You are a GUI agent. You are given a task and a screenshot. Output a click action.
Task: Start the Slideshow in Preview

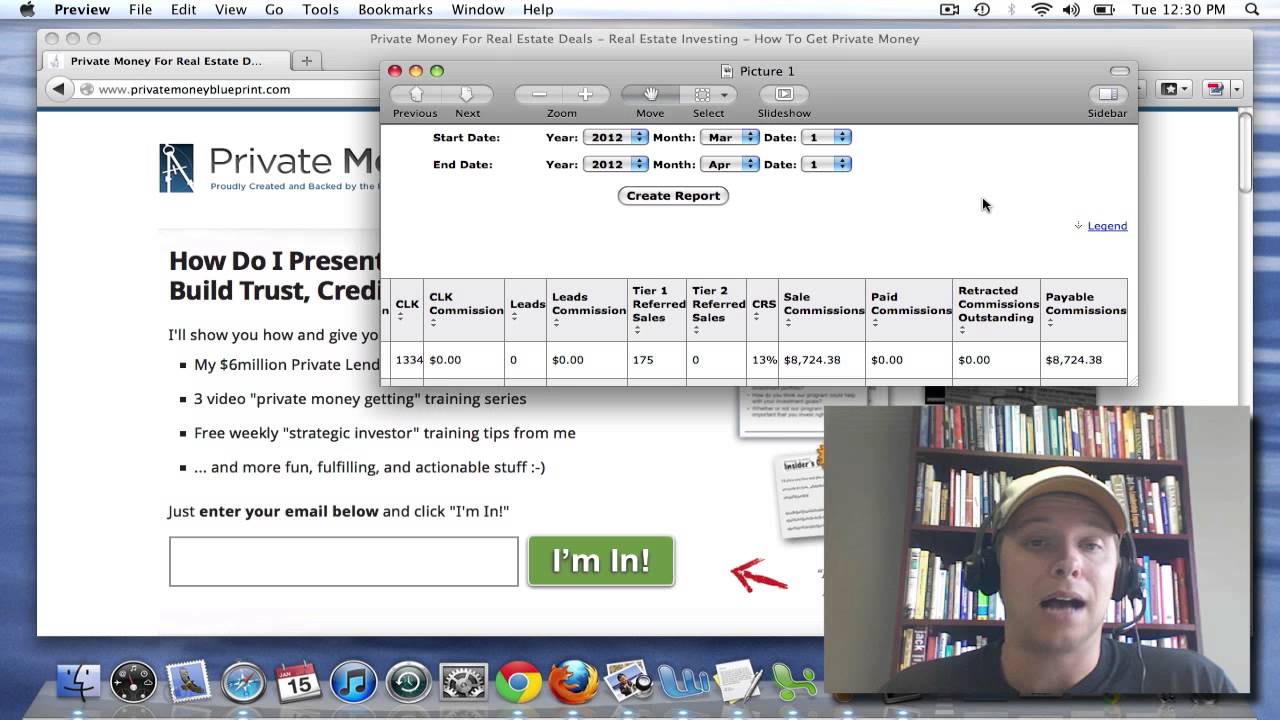(784, 94)
